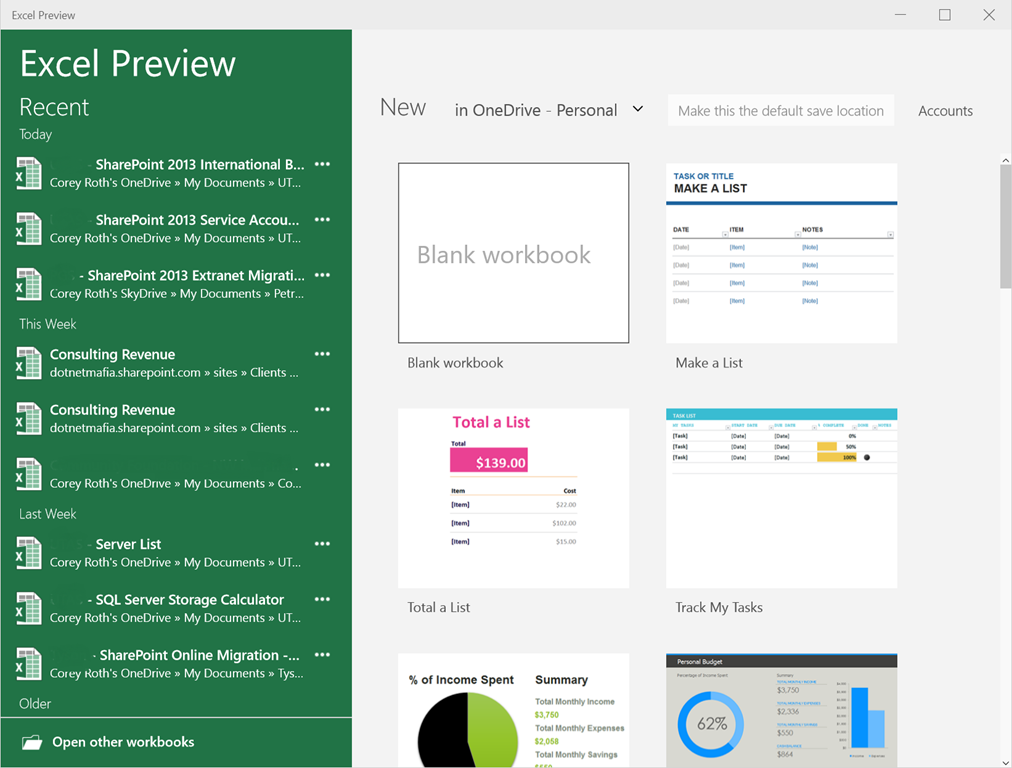This screenshot has height=768, width=1012.
Task: Choose the Make a List template thumbnail
Action: 781,253
